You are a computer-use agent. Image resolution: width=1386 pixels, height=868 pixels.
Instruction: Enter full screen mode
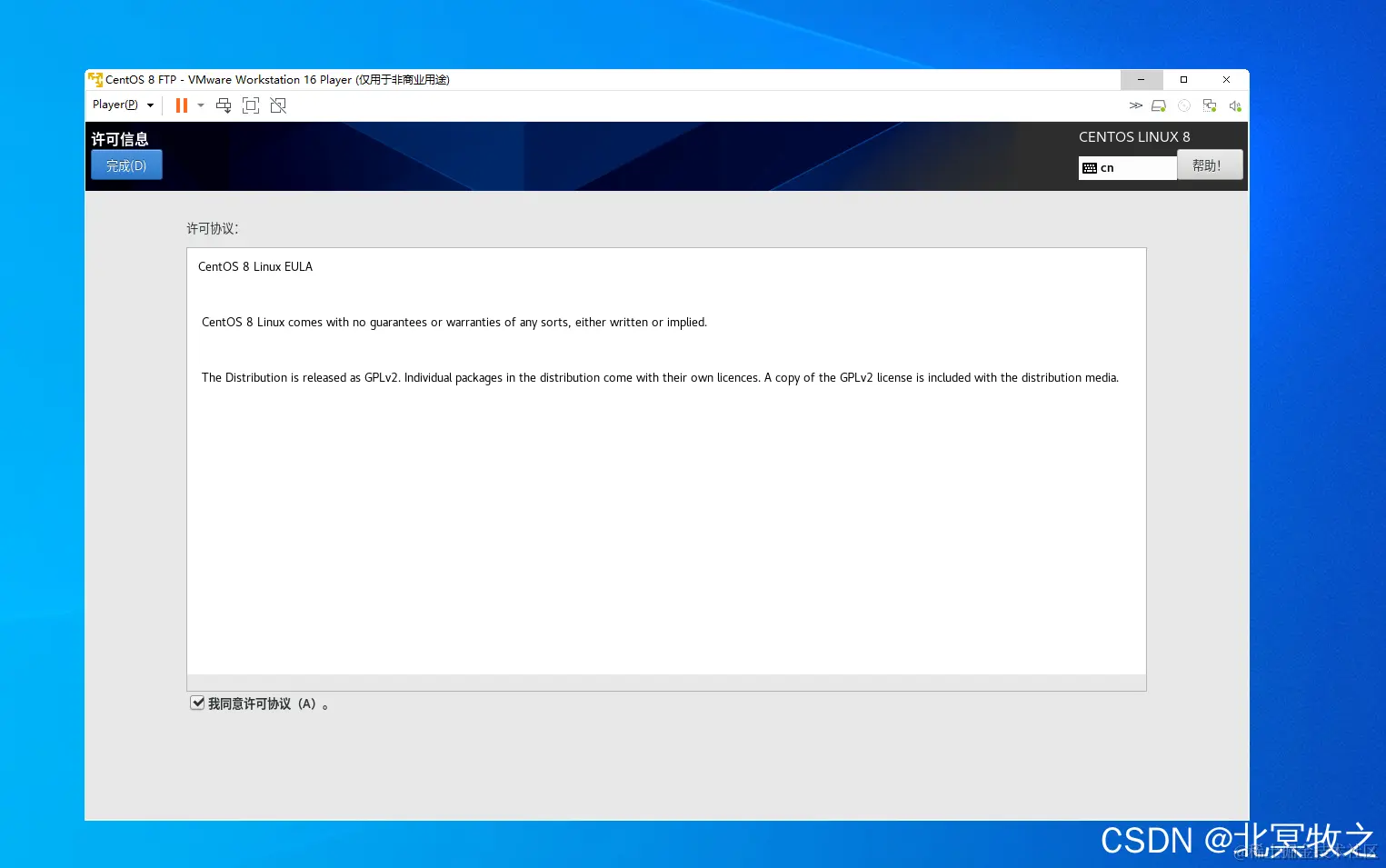coord(251,105)
